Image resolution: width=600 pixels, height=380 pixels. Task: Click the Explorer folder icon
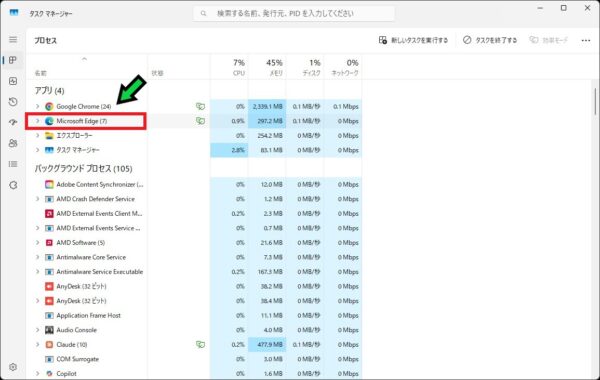pos(49,135)
